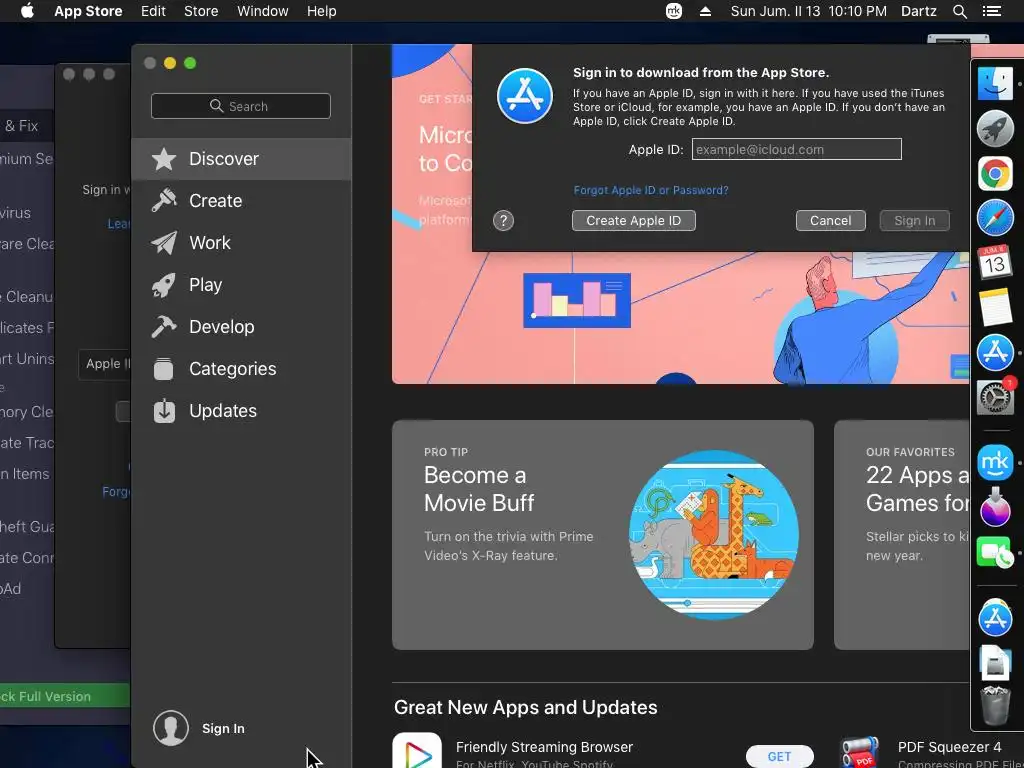Open the Edit menu

pos(153,11)
